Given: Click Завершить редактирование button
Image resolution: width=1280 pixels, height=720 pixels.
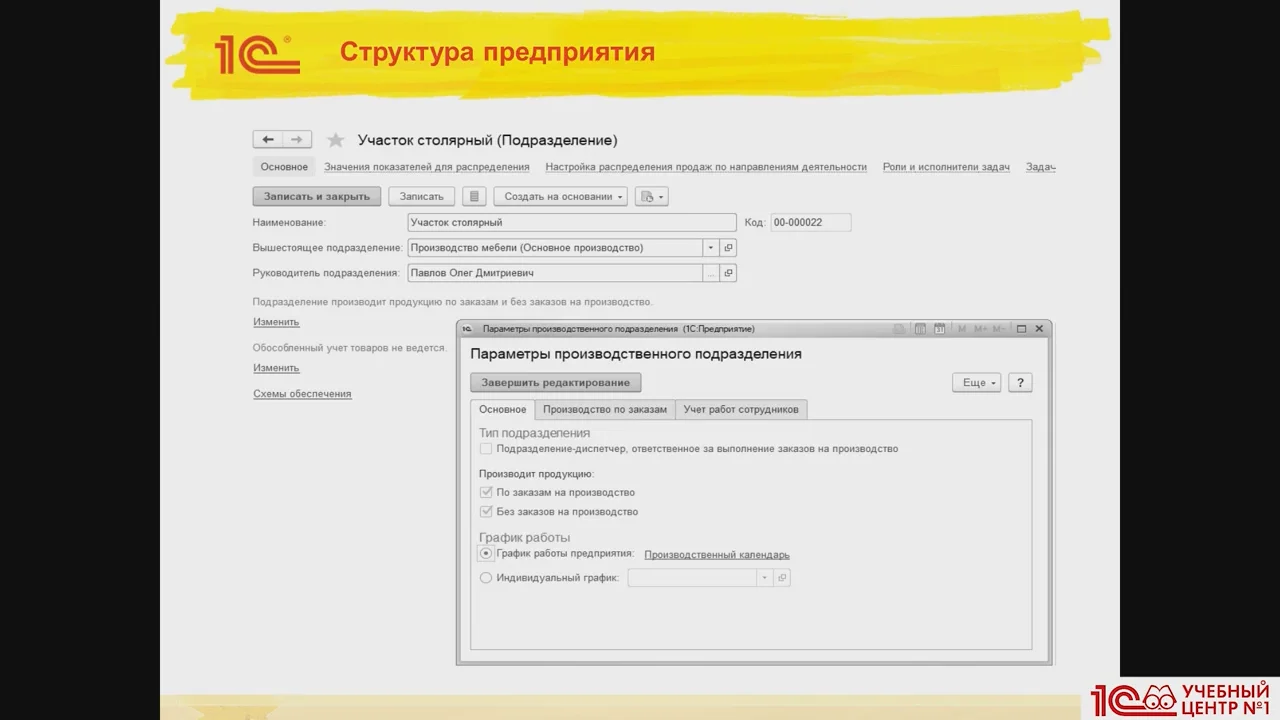Looking at the screenshot, I should click(x=555, y=382).
